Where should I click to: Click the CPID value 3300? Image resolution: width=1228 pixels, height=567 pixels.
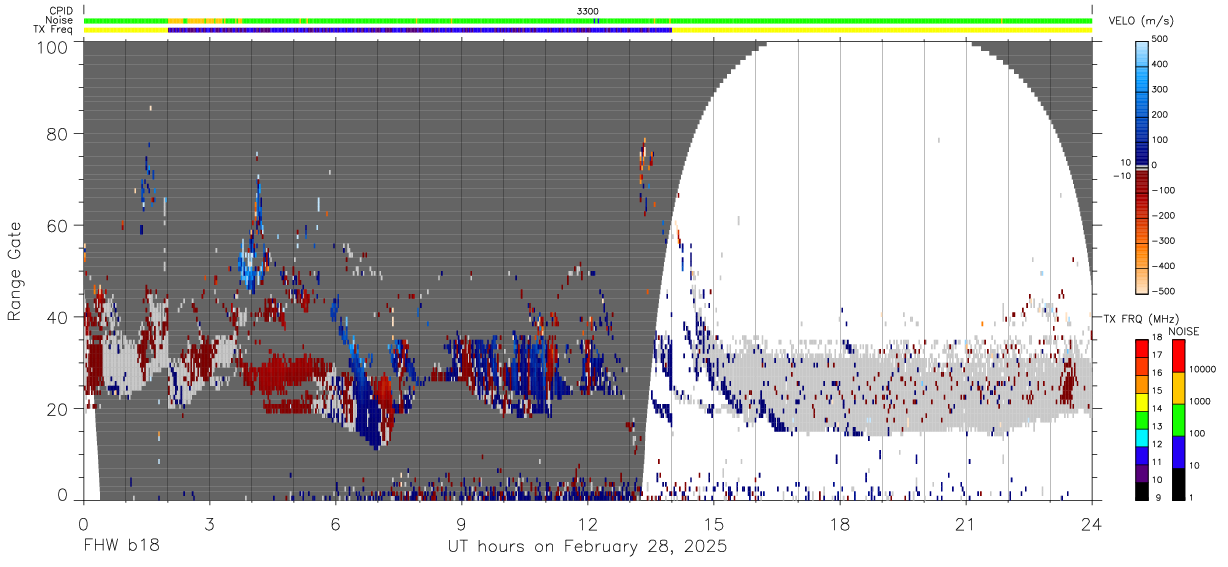click(588, 11)
